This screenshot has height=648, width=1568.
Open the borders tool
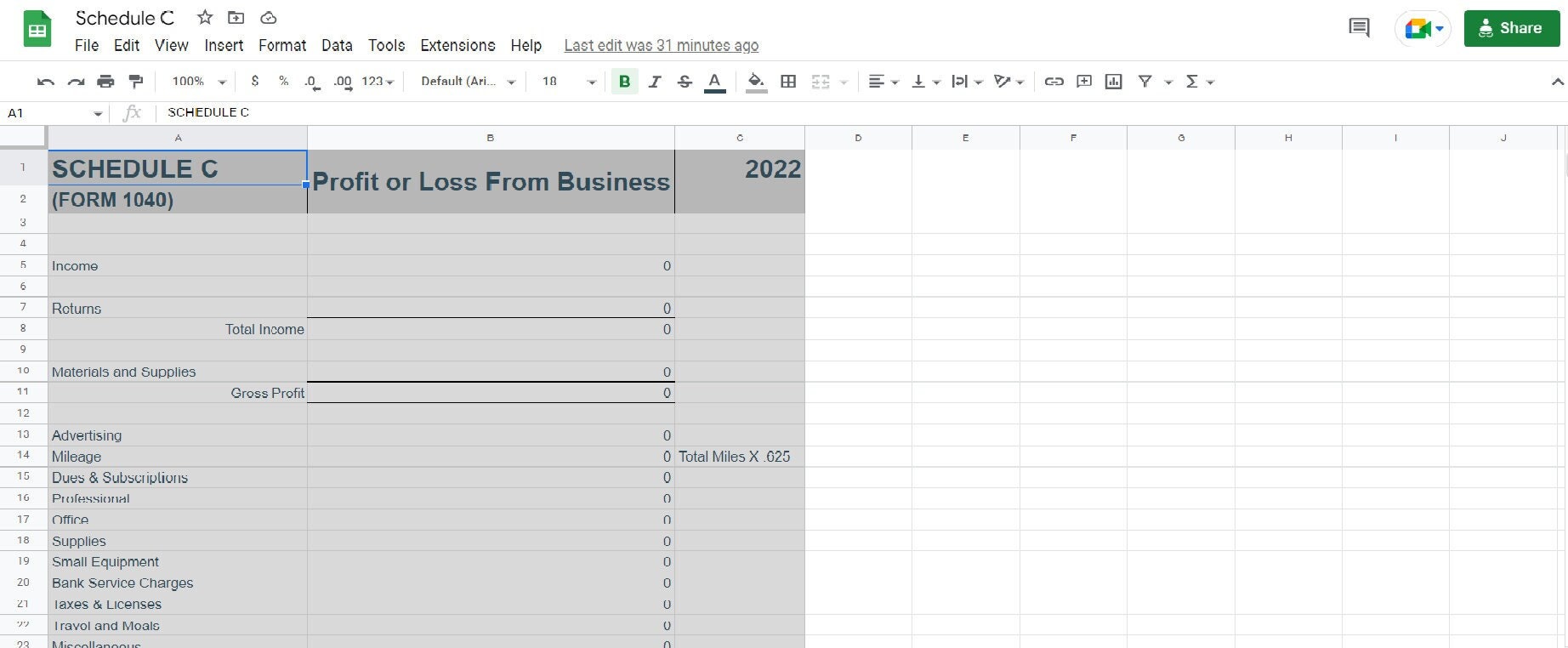[788, 82]
